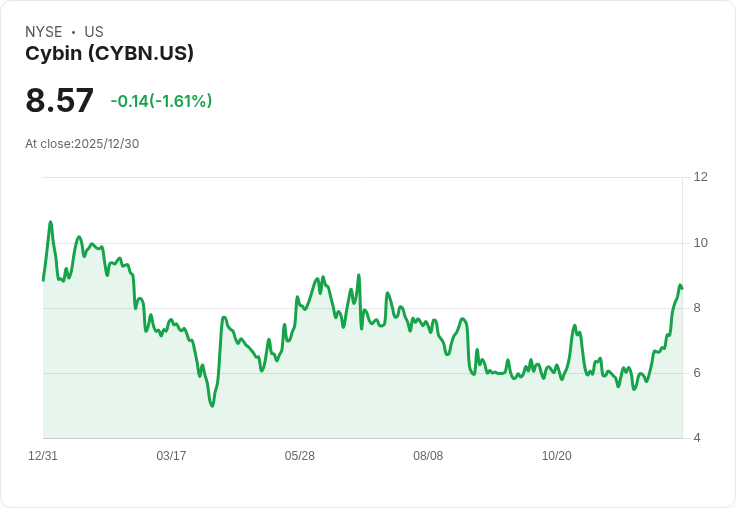Image resolution: width=736 pixels, height=508 pixels.
Task: Click the 12/31 date axis label
Action: click(43, 456)
